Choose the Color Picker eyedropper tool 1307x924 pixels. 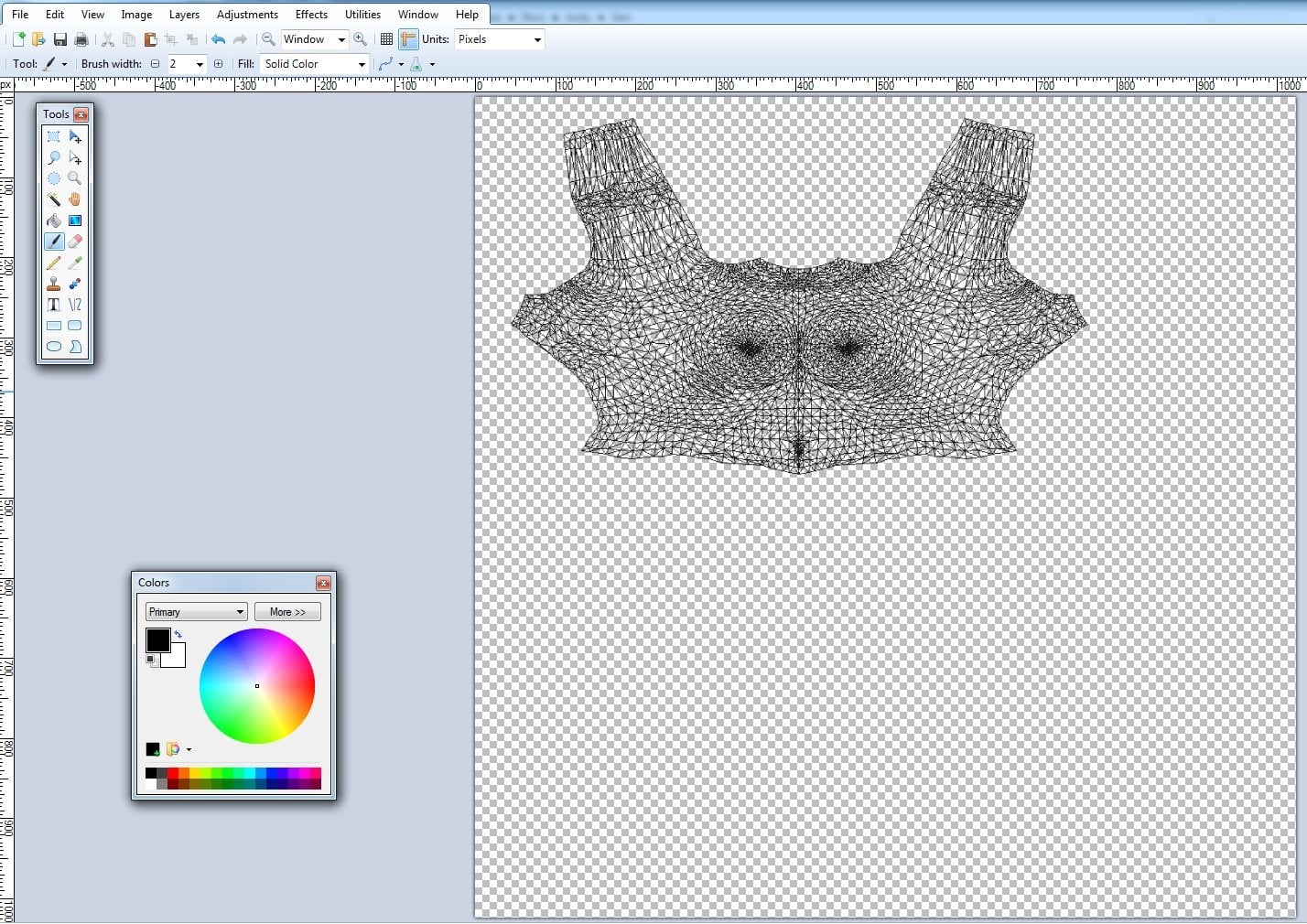tap(75, 263)
